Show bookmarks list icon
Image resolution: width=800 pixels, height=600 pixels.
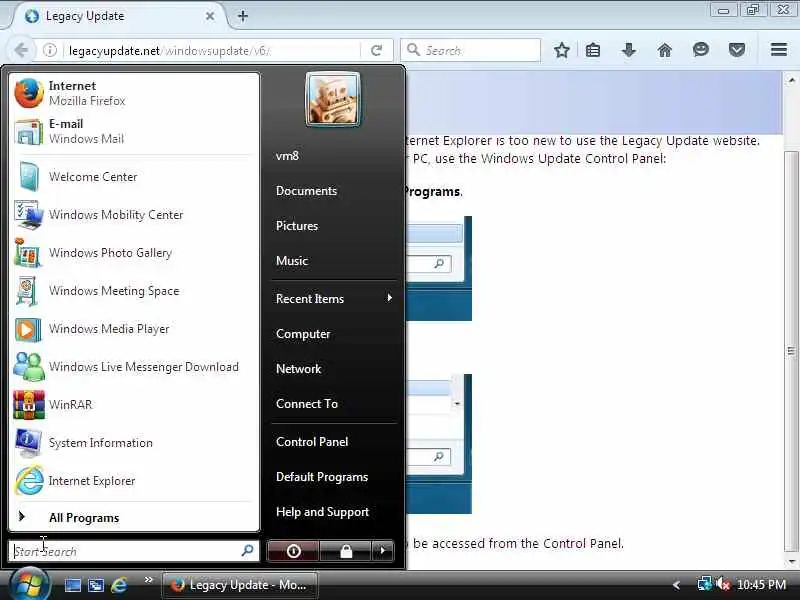[593, 50]
